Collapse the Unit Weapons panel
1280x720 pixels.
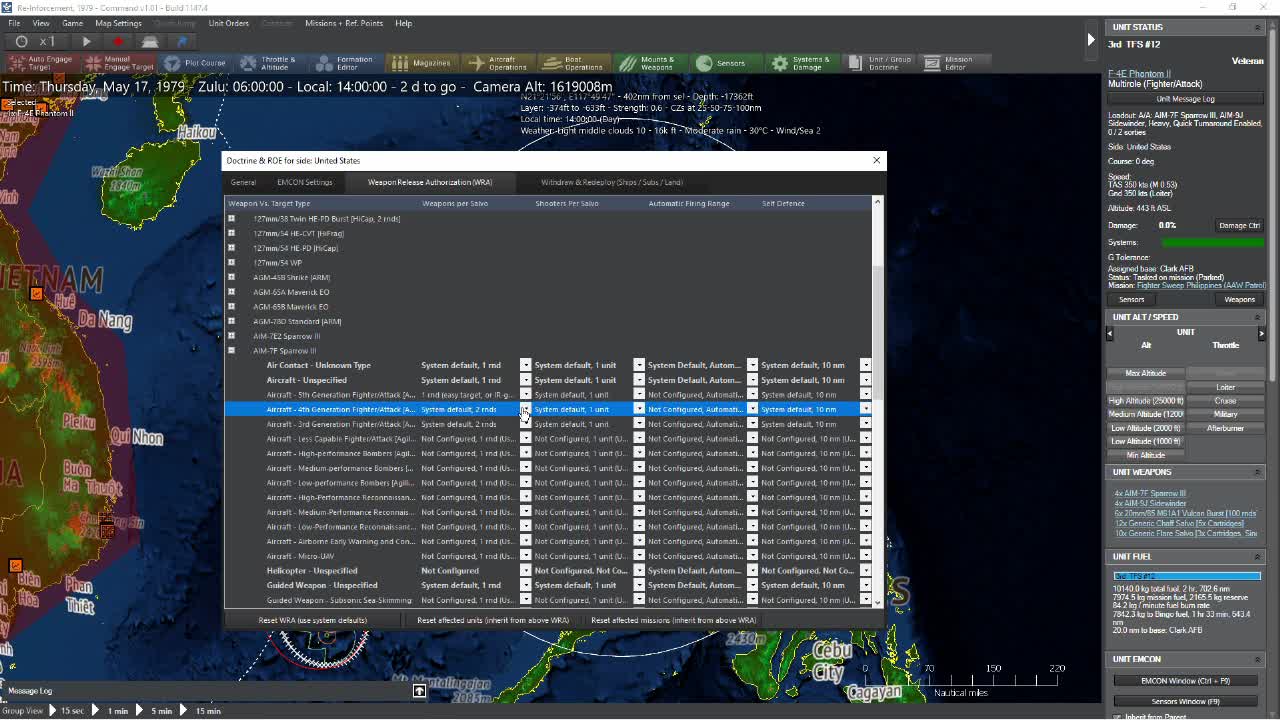[x=1258, y=472]
